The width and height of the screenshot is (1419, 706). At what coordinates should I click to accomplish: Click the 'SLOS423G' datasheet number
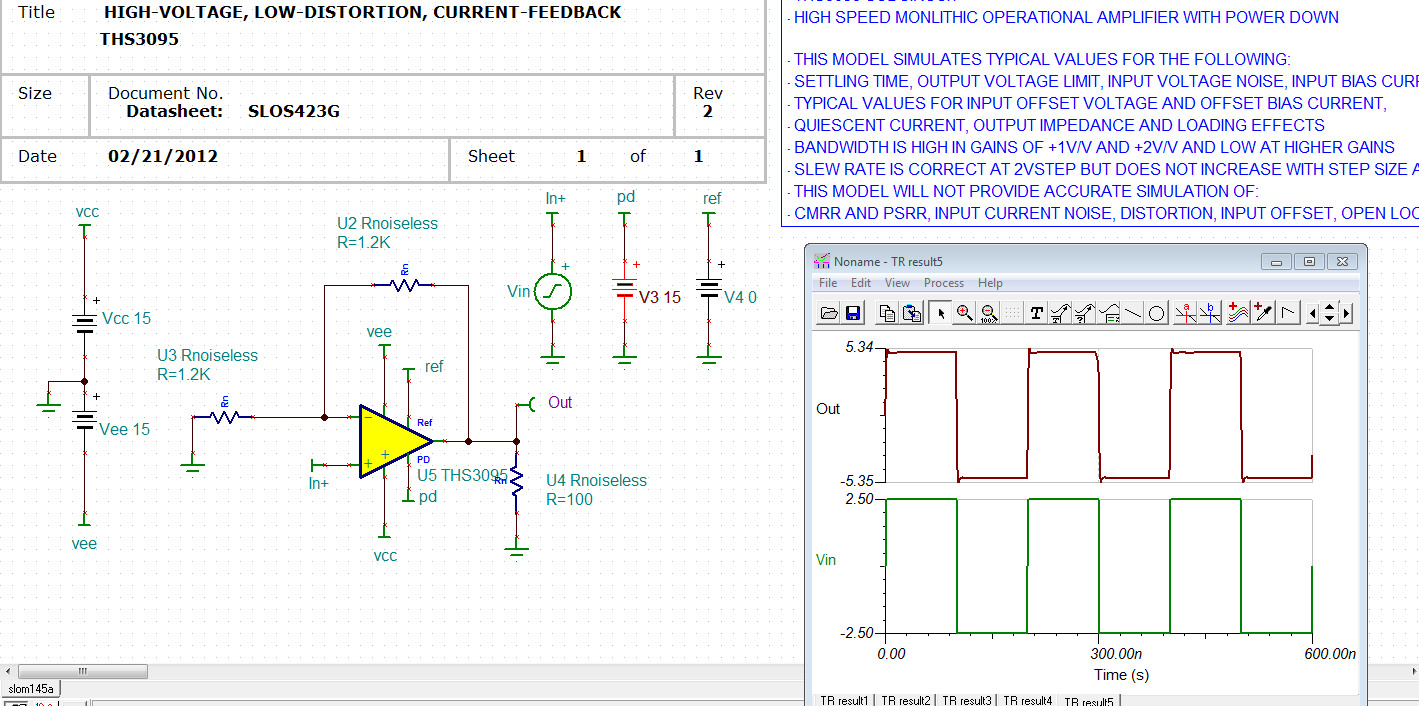[294, 111]
